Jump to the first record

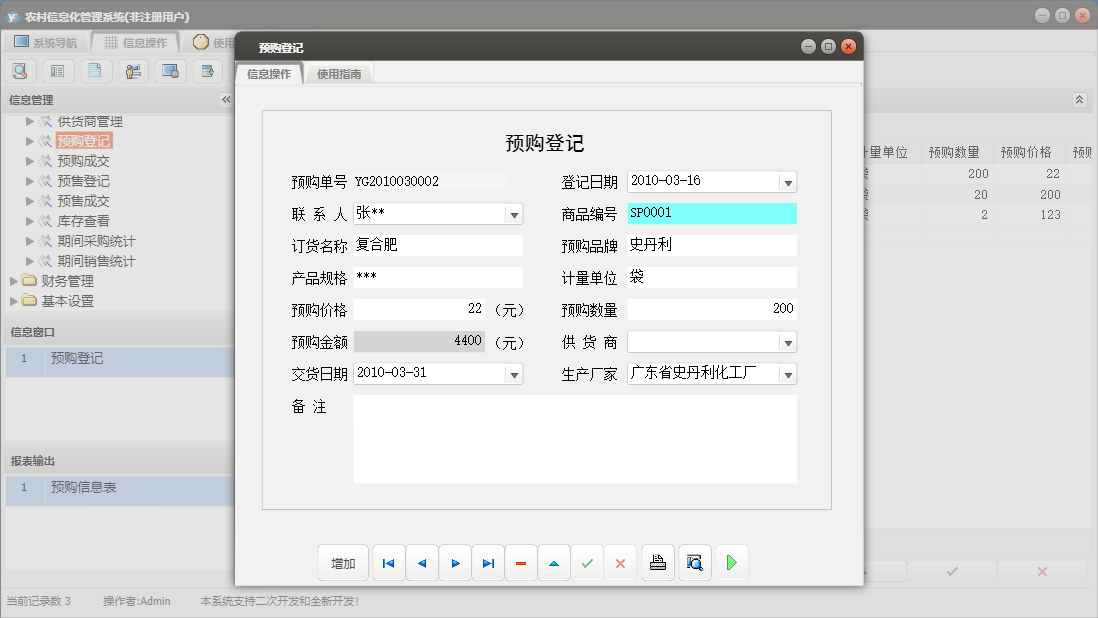[388, 562]
